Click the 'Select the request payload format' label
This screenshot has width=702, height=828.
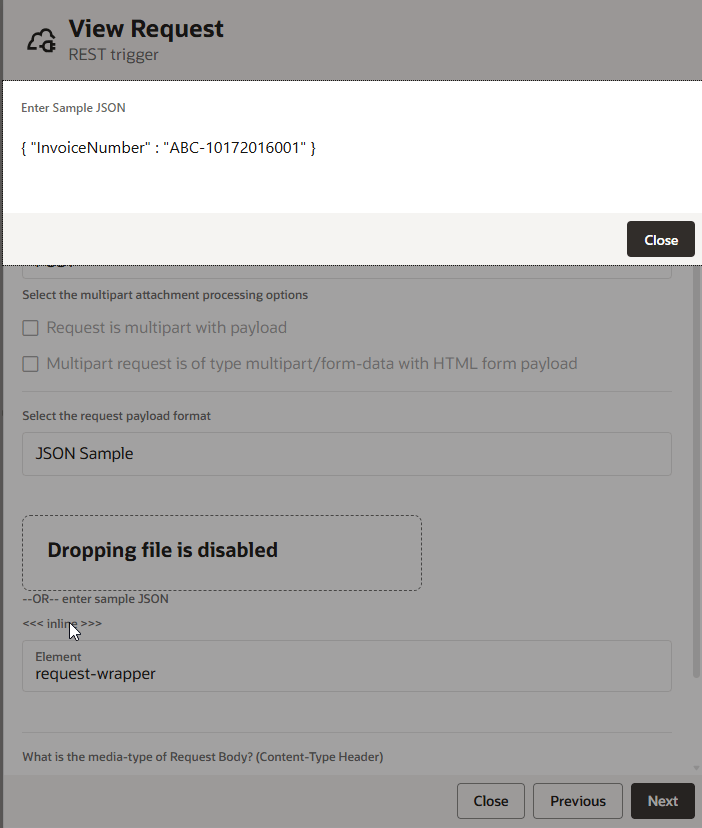[x=117, y=416]
